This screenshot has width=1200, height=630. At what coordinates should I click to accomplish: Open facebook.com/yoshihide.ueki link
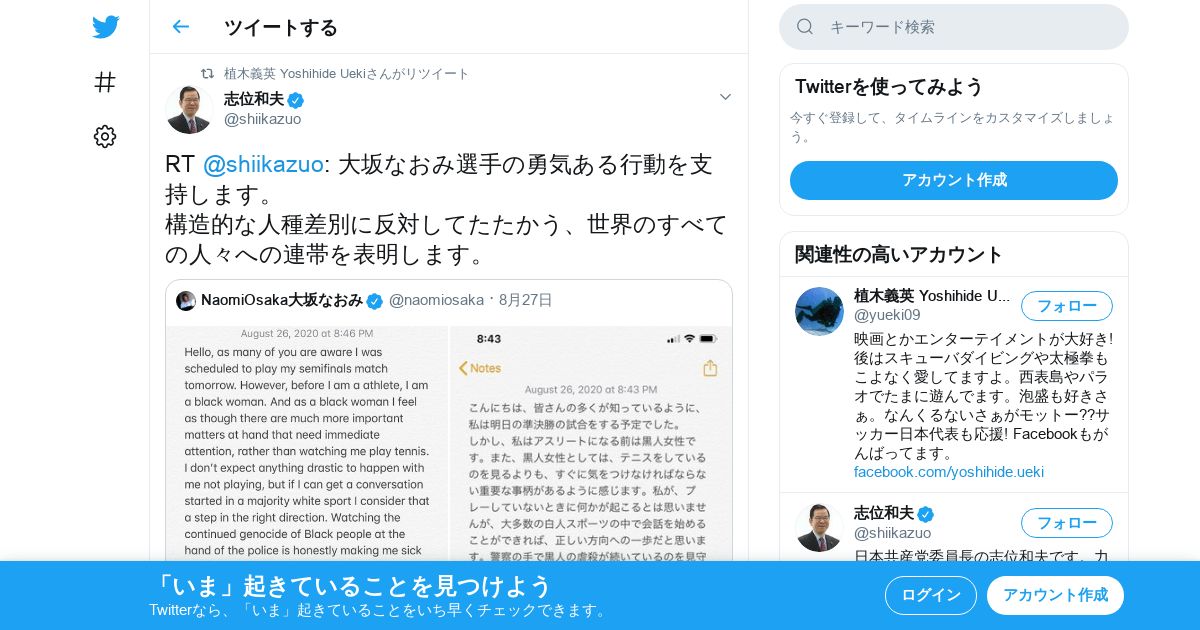pos(948,472)
